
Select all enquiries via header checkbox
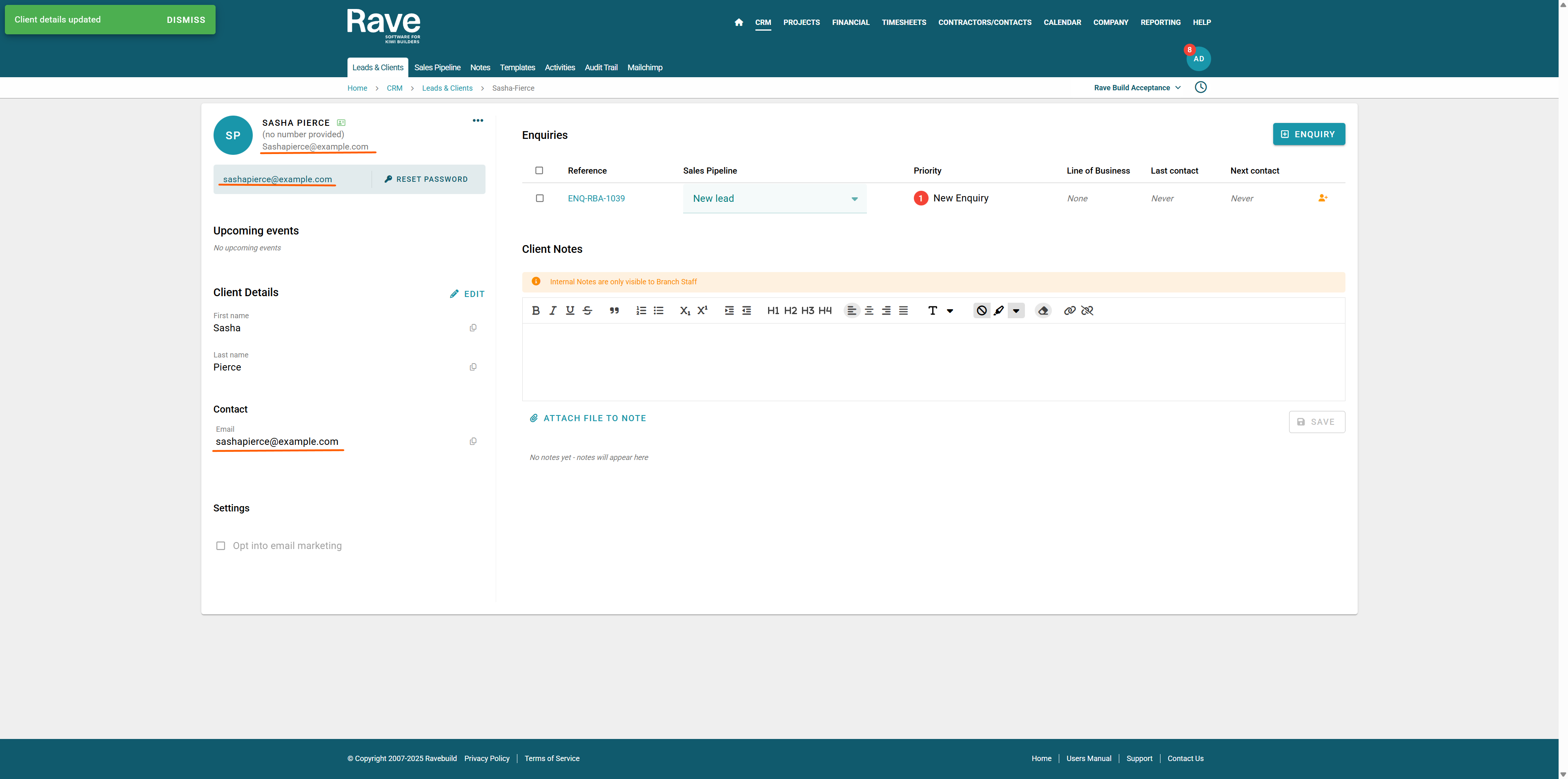539,170
